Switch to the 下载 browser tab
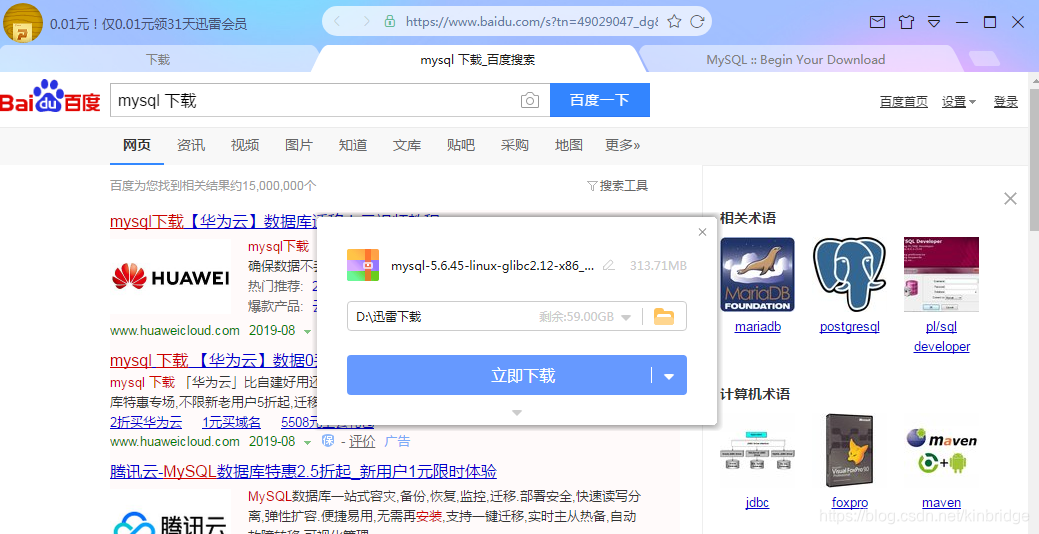This screenshot has height=534, width=1039. tap(158, 59)
